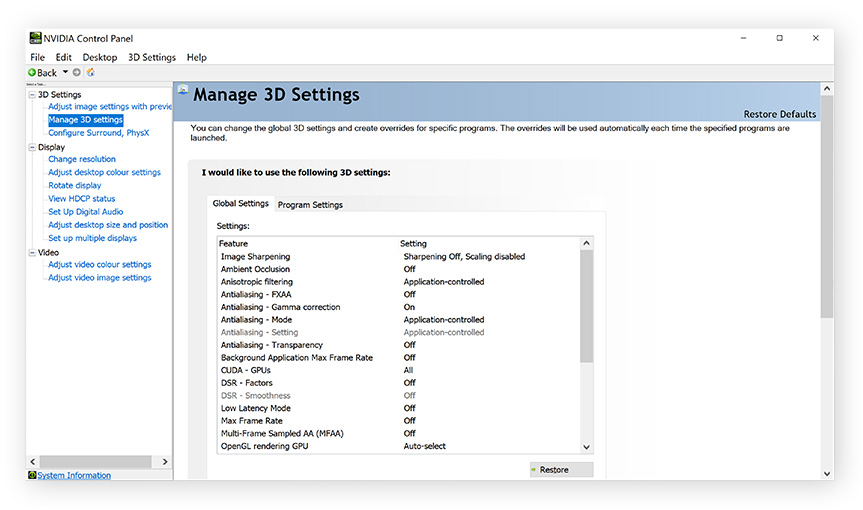Open the 3D Settings menu

(x=152, y=57)
